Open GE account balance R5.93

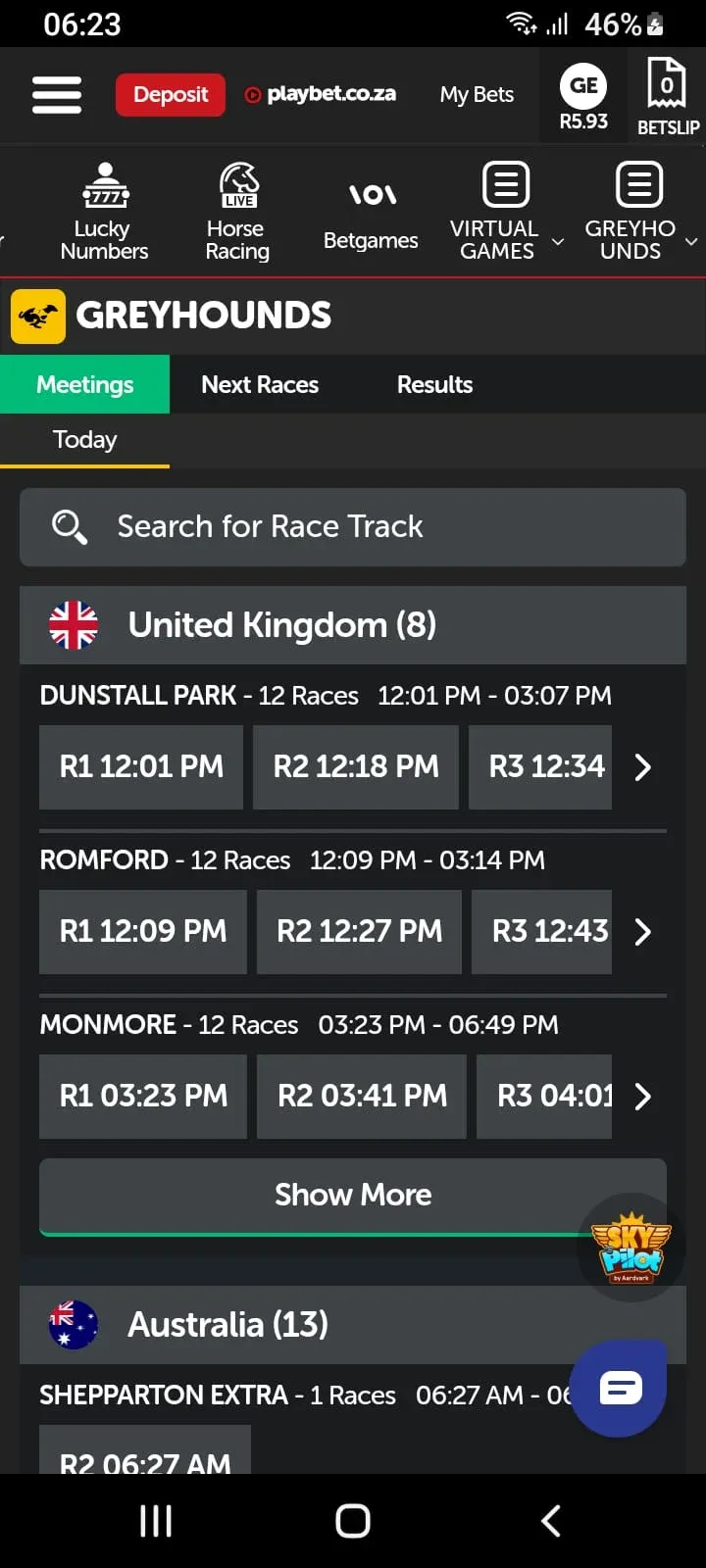(583, 96)
